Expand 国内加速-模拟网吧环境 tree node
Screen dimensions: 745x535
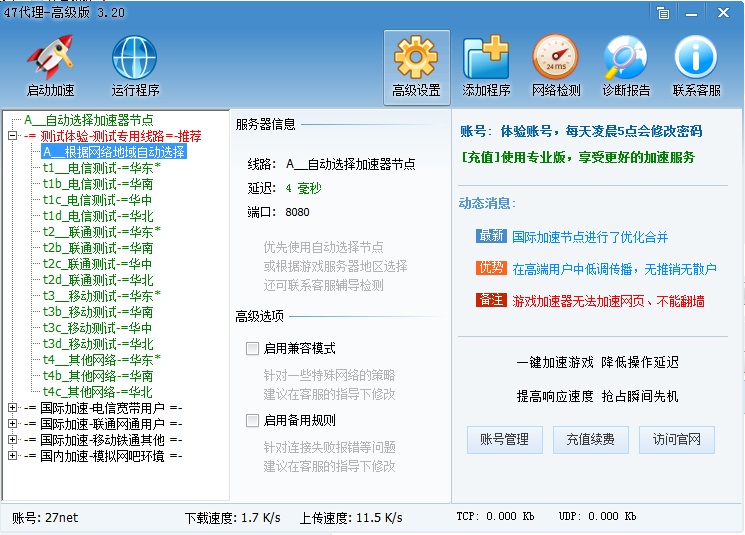12,456
